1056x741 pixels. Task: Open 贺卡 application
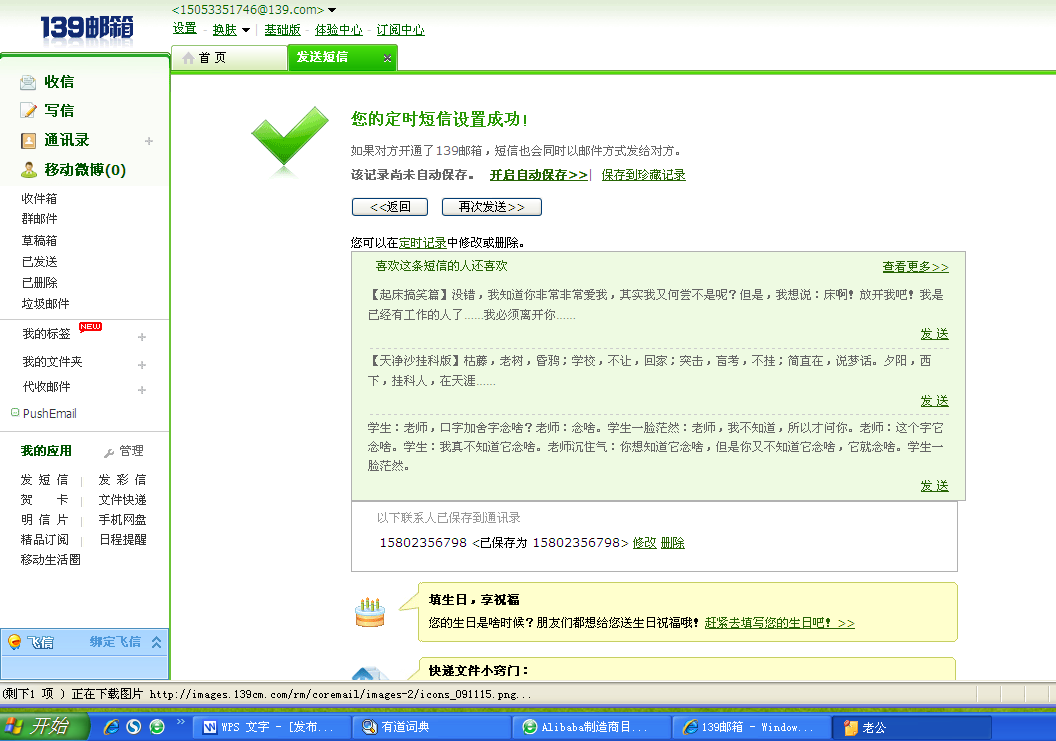(x=44, y=500)
